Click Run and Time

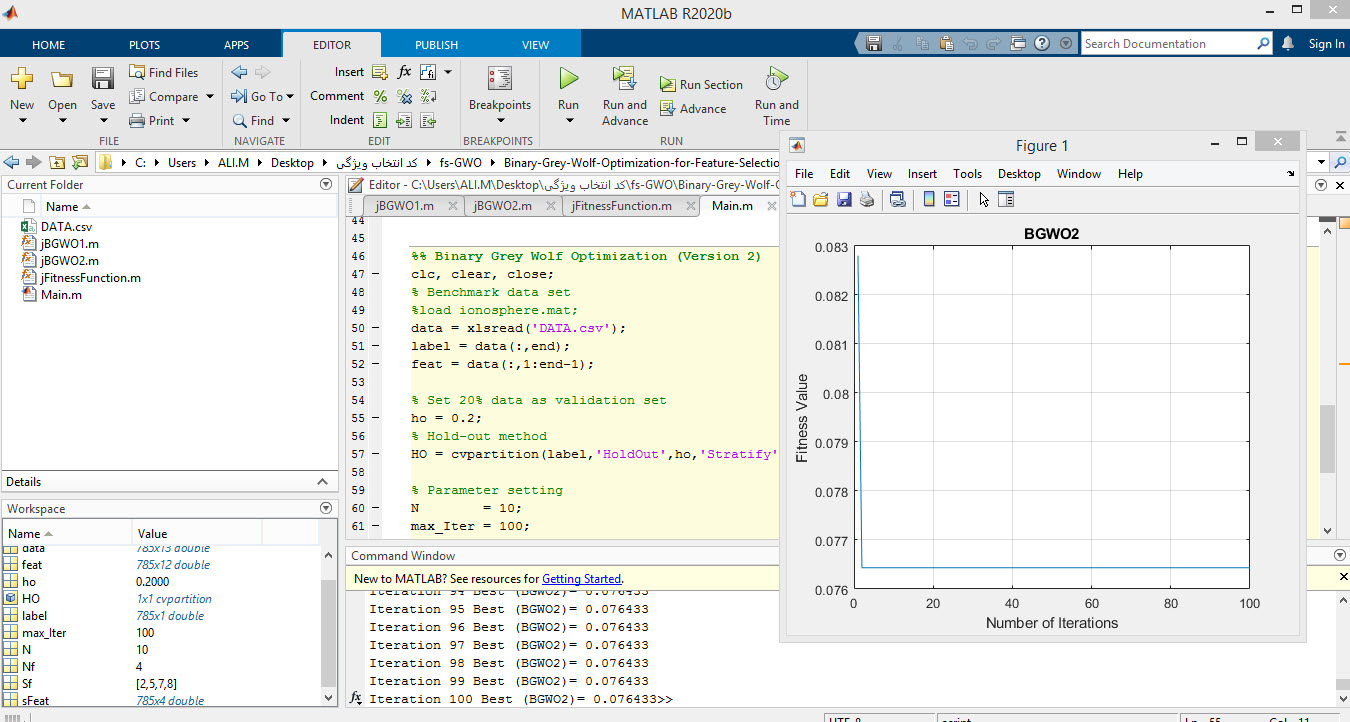[776, 96]
